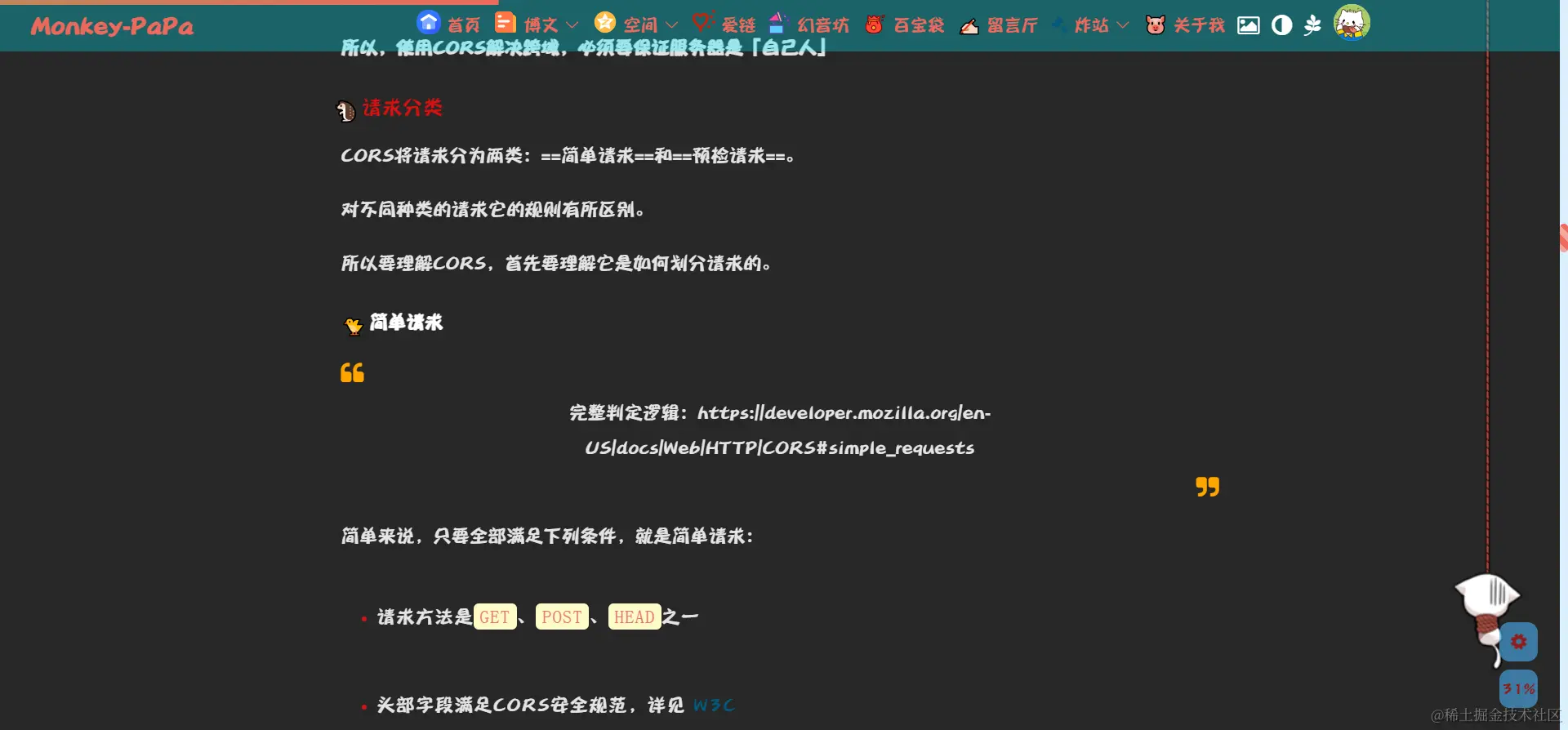The image size is (1568, 730).
Task: Open the 留言厅 menu item
Action: (1013, 25)
